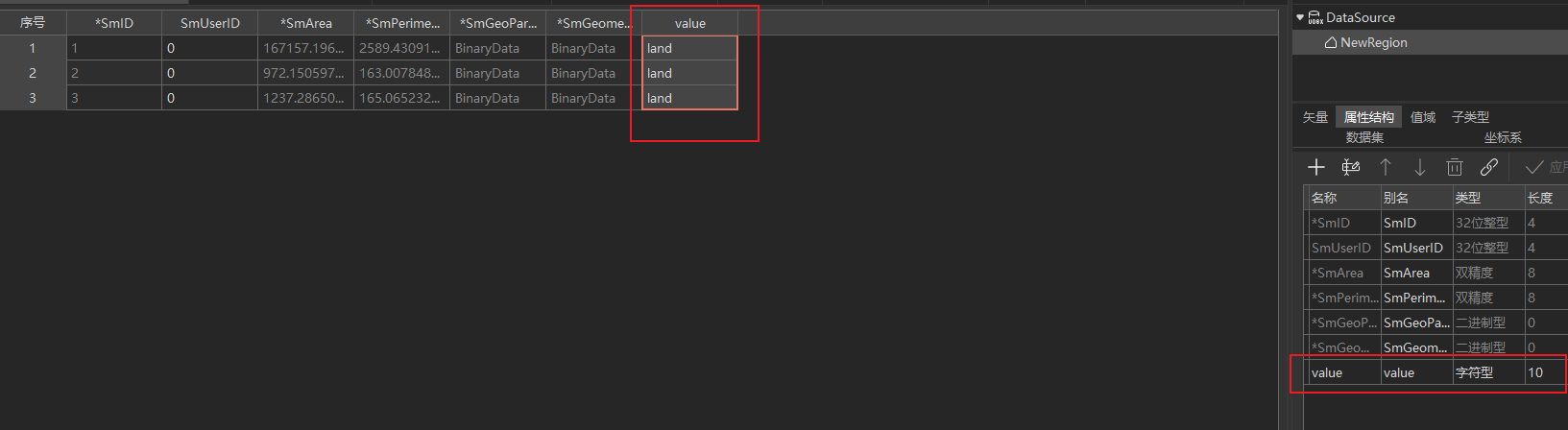This screenshot has width=1568, height=430.
Task: Open the 子类型 tab
Action: pyautogui.click(x=1470, y=117)
